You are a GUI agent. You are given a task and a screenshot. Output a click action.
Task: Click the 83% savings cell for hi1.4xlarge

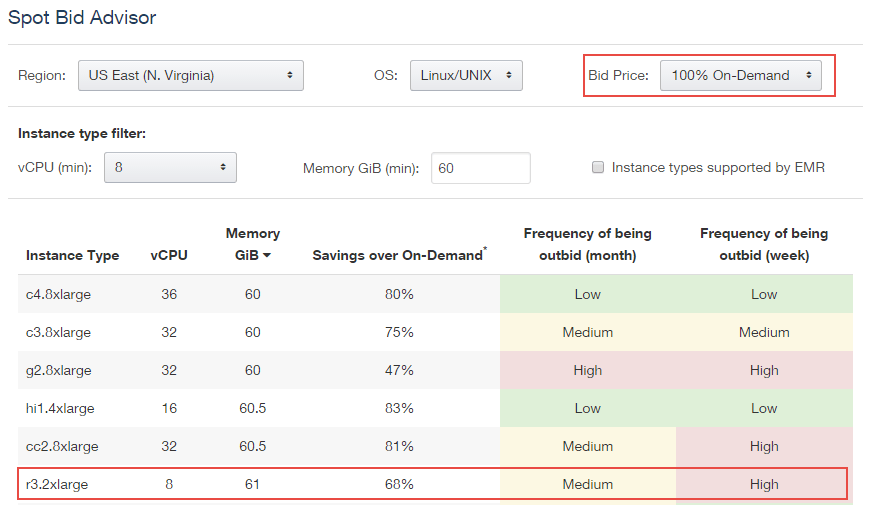397,408
